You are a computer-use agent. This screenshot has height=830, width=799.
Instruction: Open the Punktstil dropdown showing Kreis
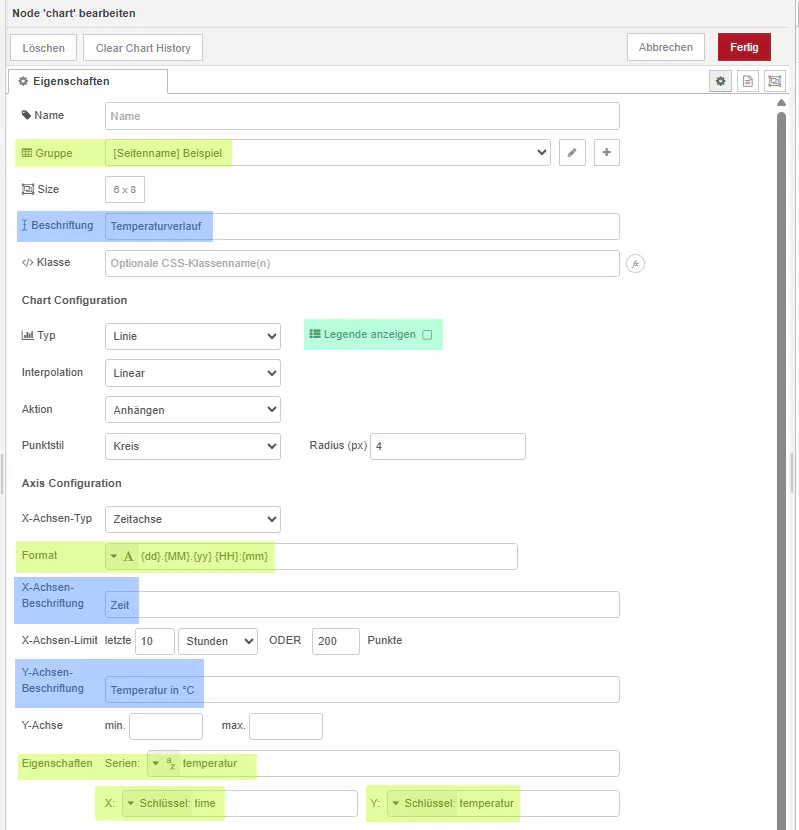click(192, 446)
